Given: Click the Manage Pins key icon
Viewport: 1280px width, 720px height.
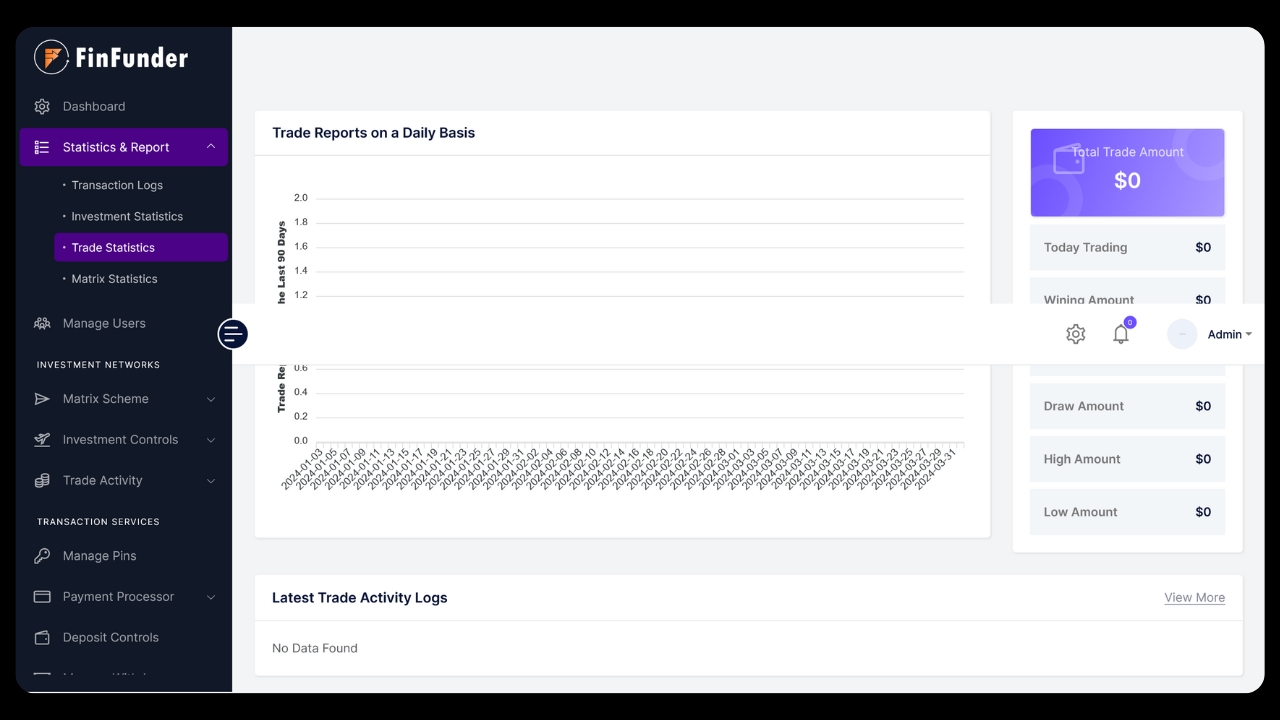Looking at the screenshot, I should coord(42,556).
